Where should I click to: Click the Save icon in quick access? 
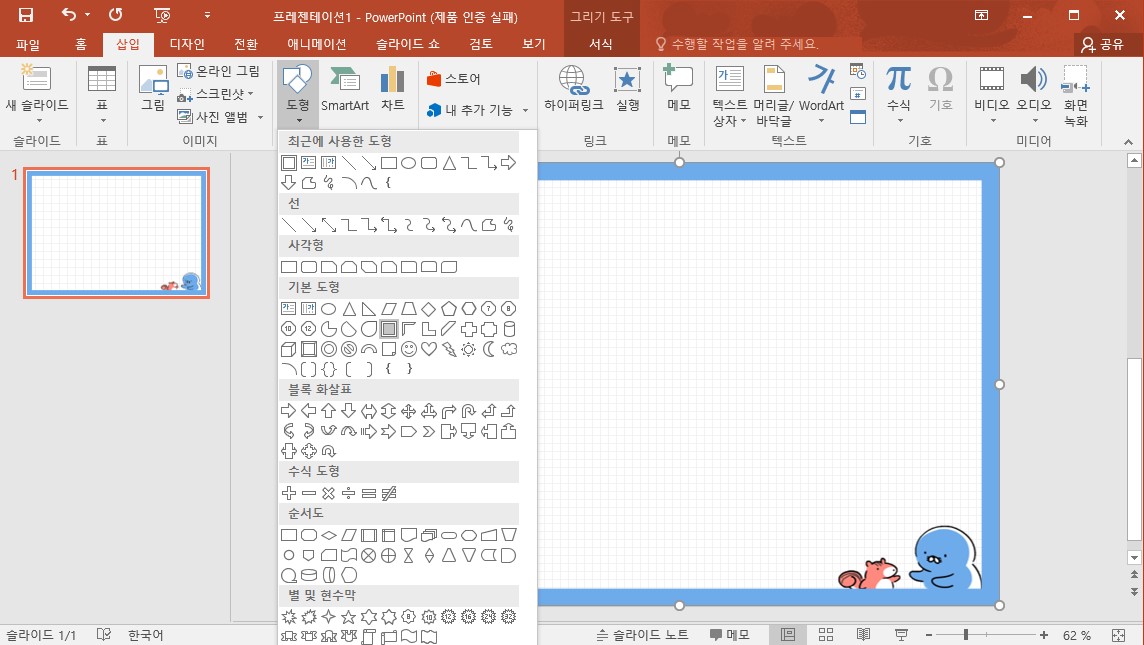pyautogui.click(x=26, y=15)
